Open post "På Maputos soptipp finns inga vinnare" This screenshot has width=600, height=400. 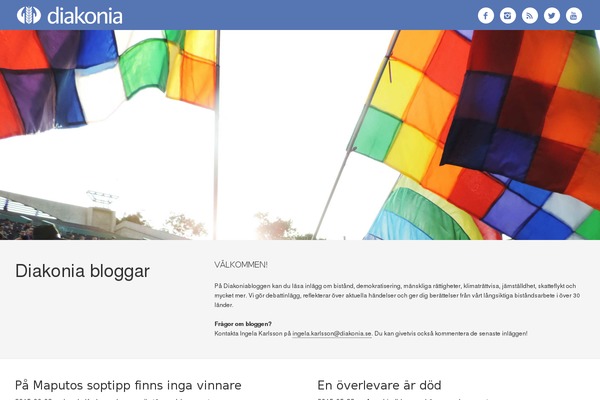tap(128, 385)
